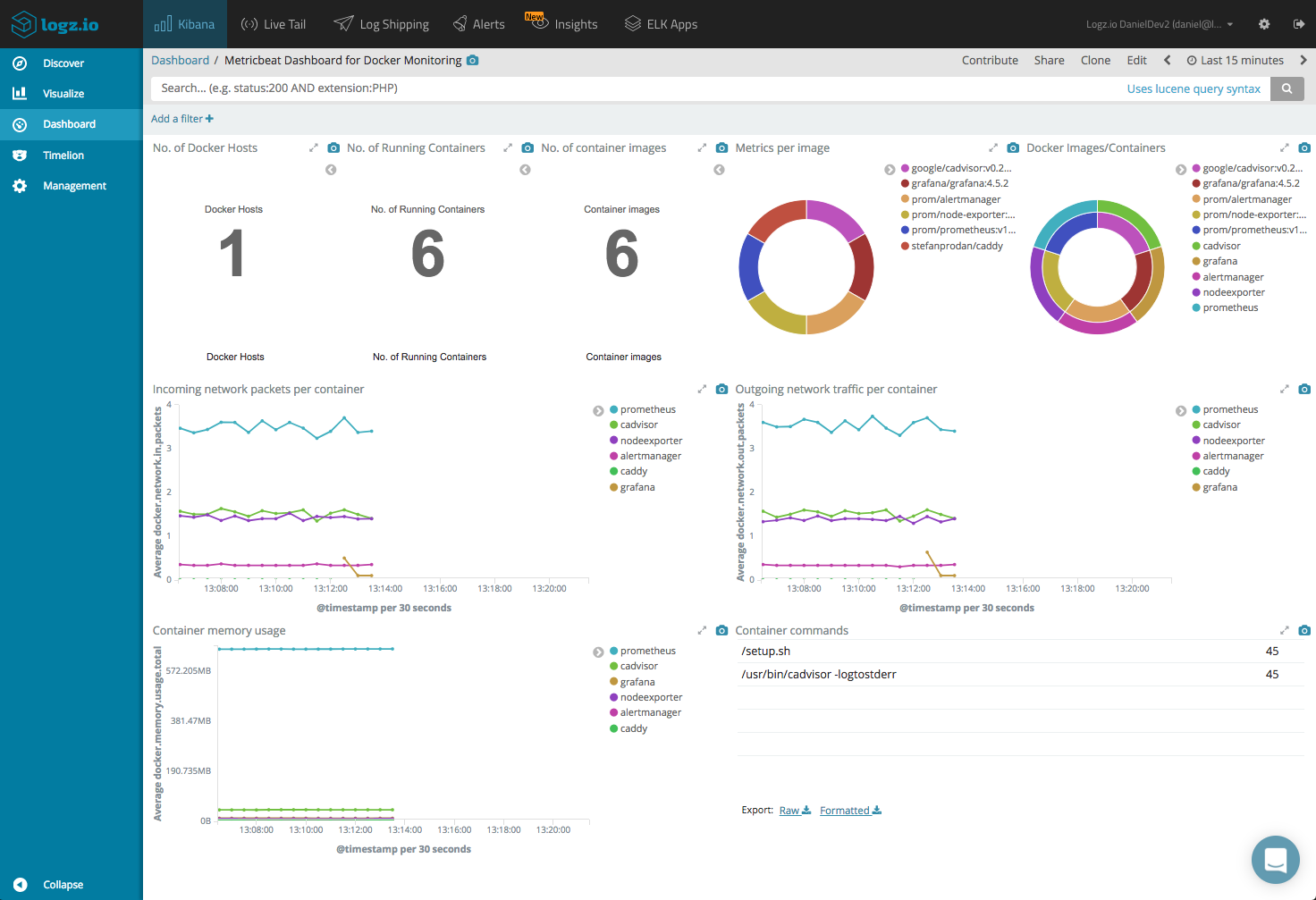1316x900 pixels.
Task: Expand the Metrics per image panel
Action: click(993, 148)
